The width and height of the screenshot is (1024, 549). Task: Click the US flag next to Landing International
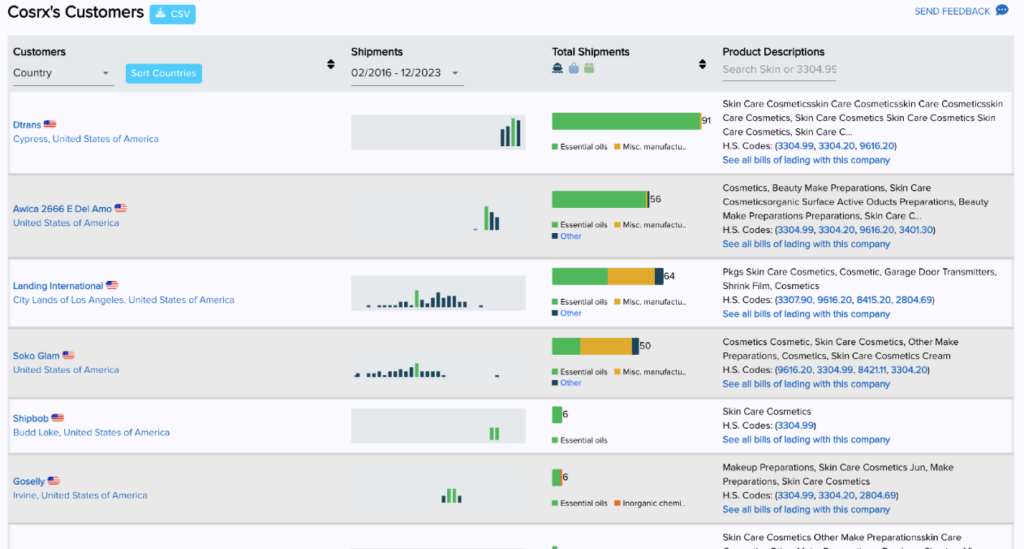coord(112,285)
